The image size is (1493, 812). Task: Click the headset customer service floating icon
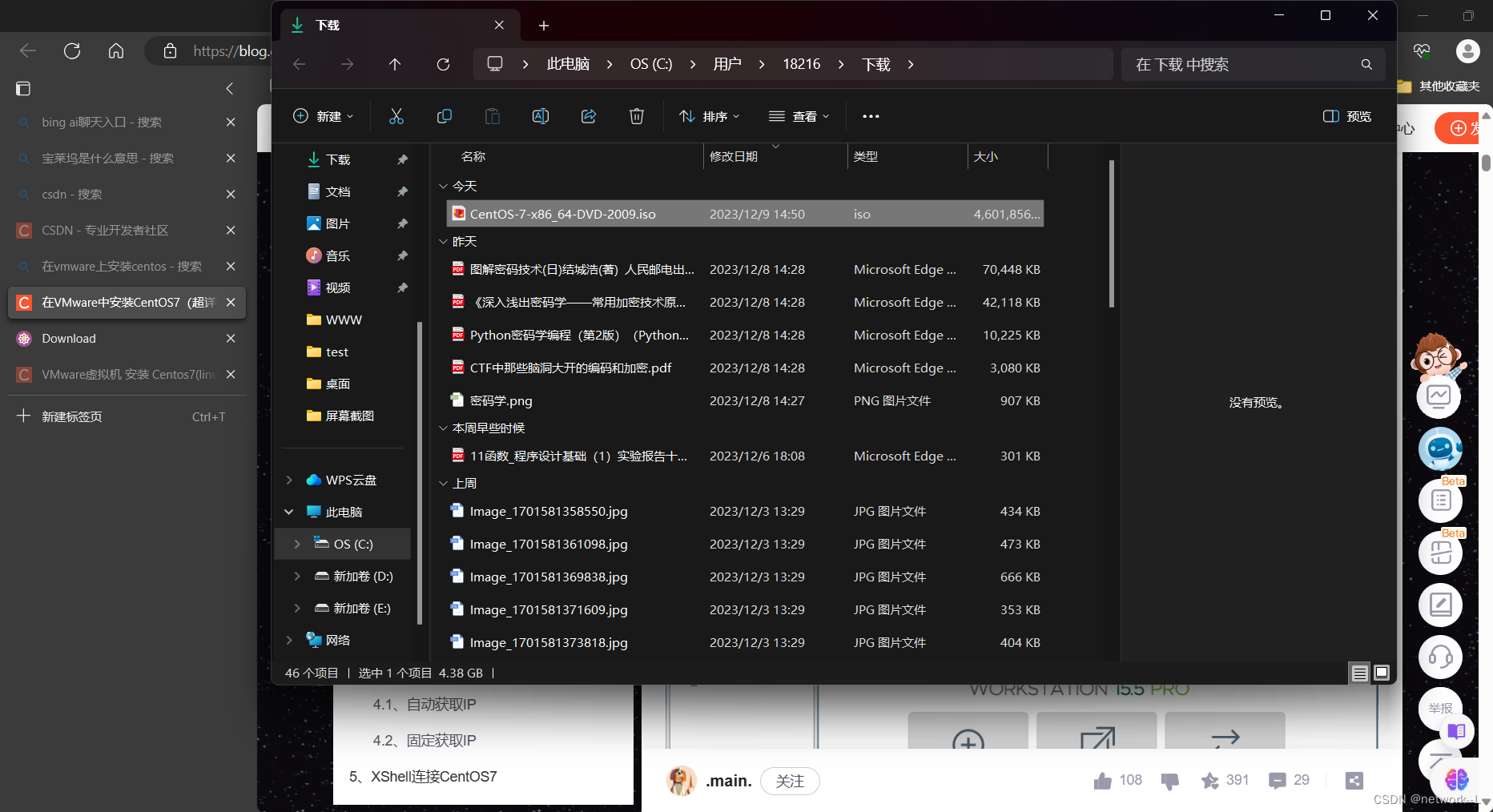click(x=1440, y=657)
